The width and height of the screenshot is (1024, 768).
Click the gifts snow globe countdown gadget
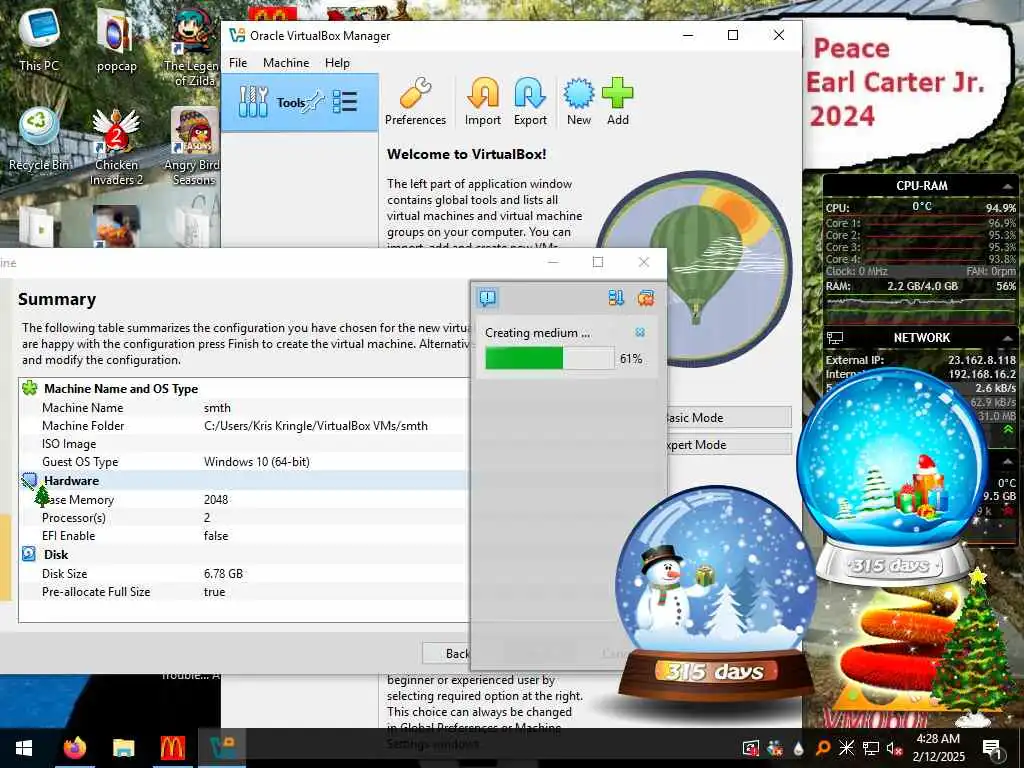click(x=892, y=475)
